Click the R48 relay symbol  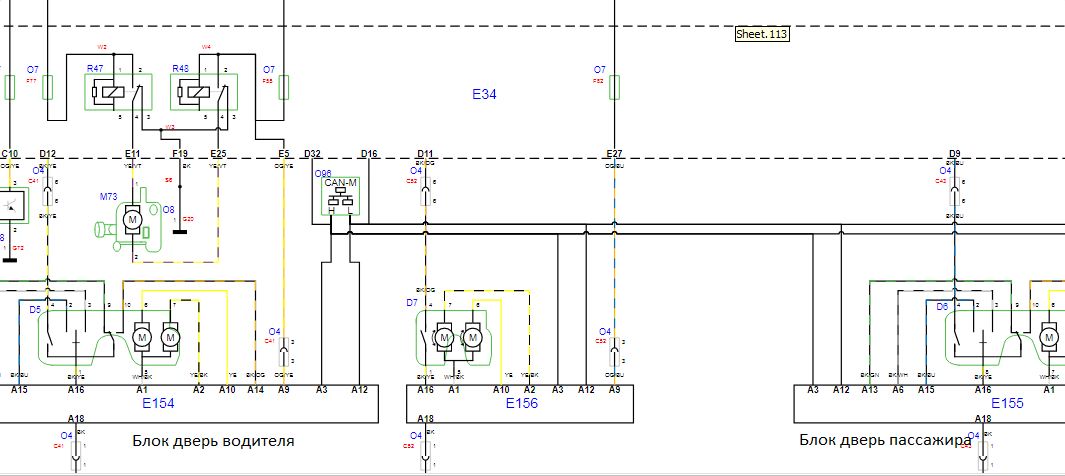point(204,92)
